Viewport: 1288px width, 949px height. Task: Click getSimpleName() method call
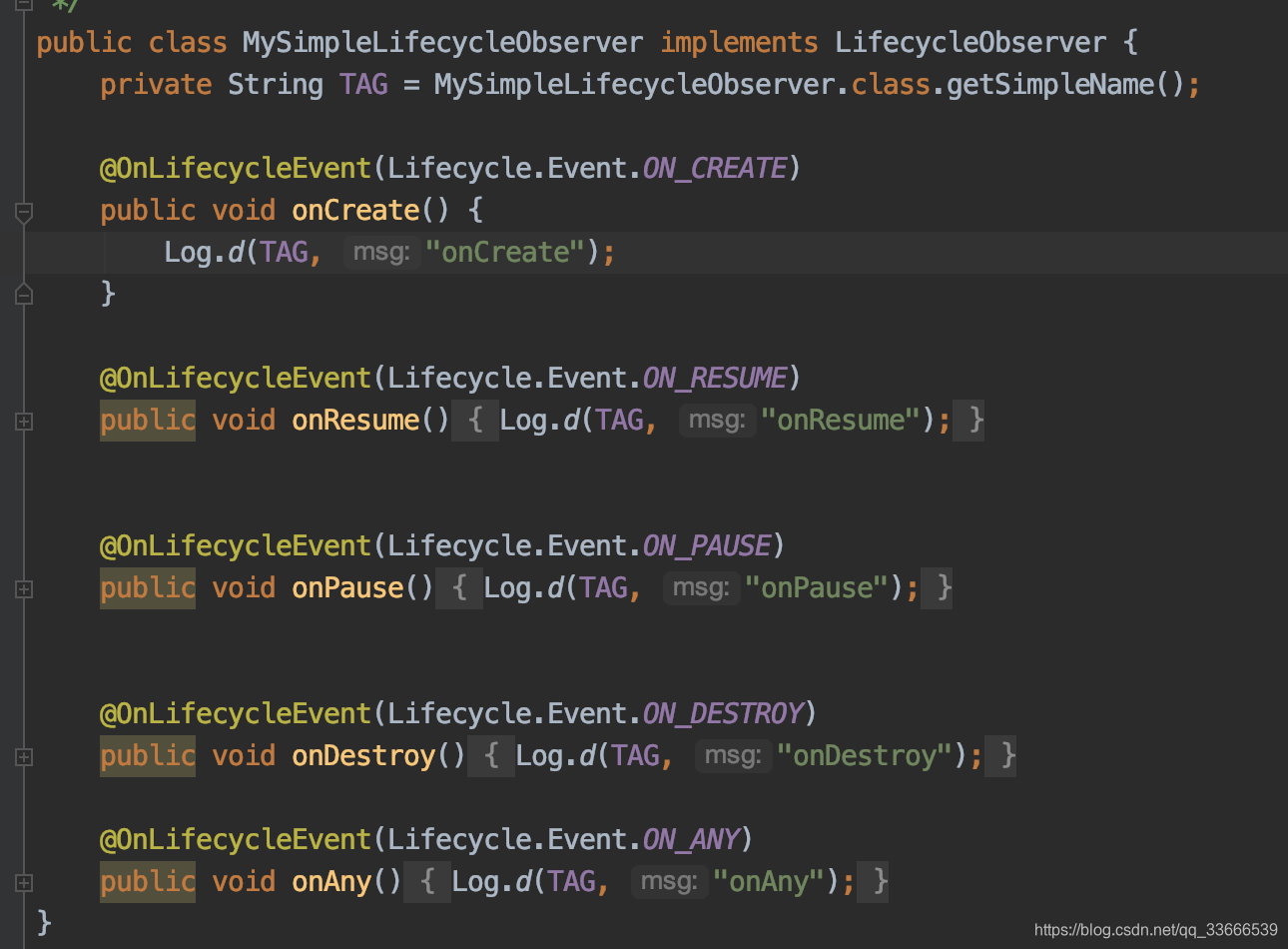point(1065,85)
